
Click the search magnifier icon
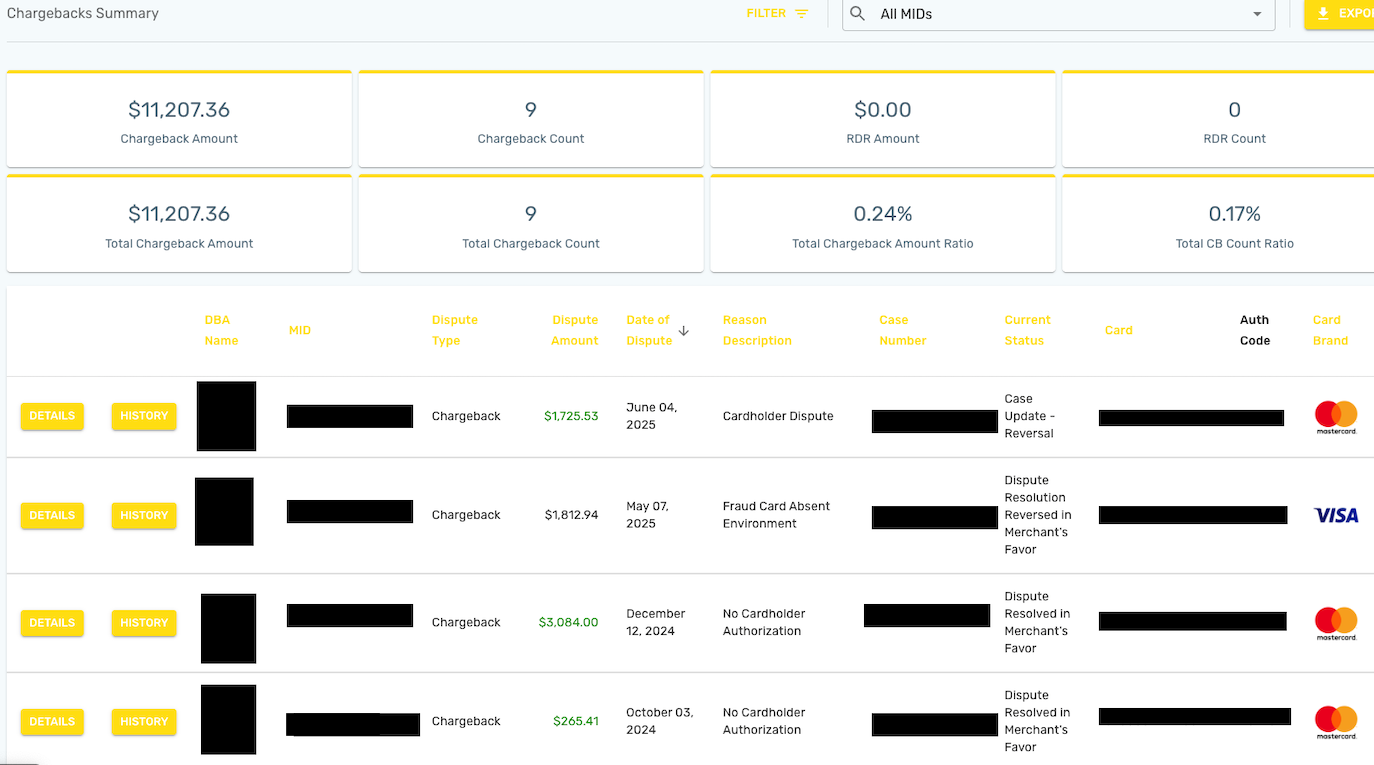click(x=857, y=14)
